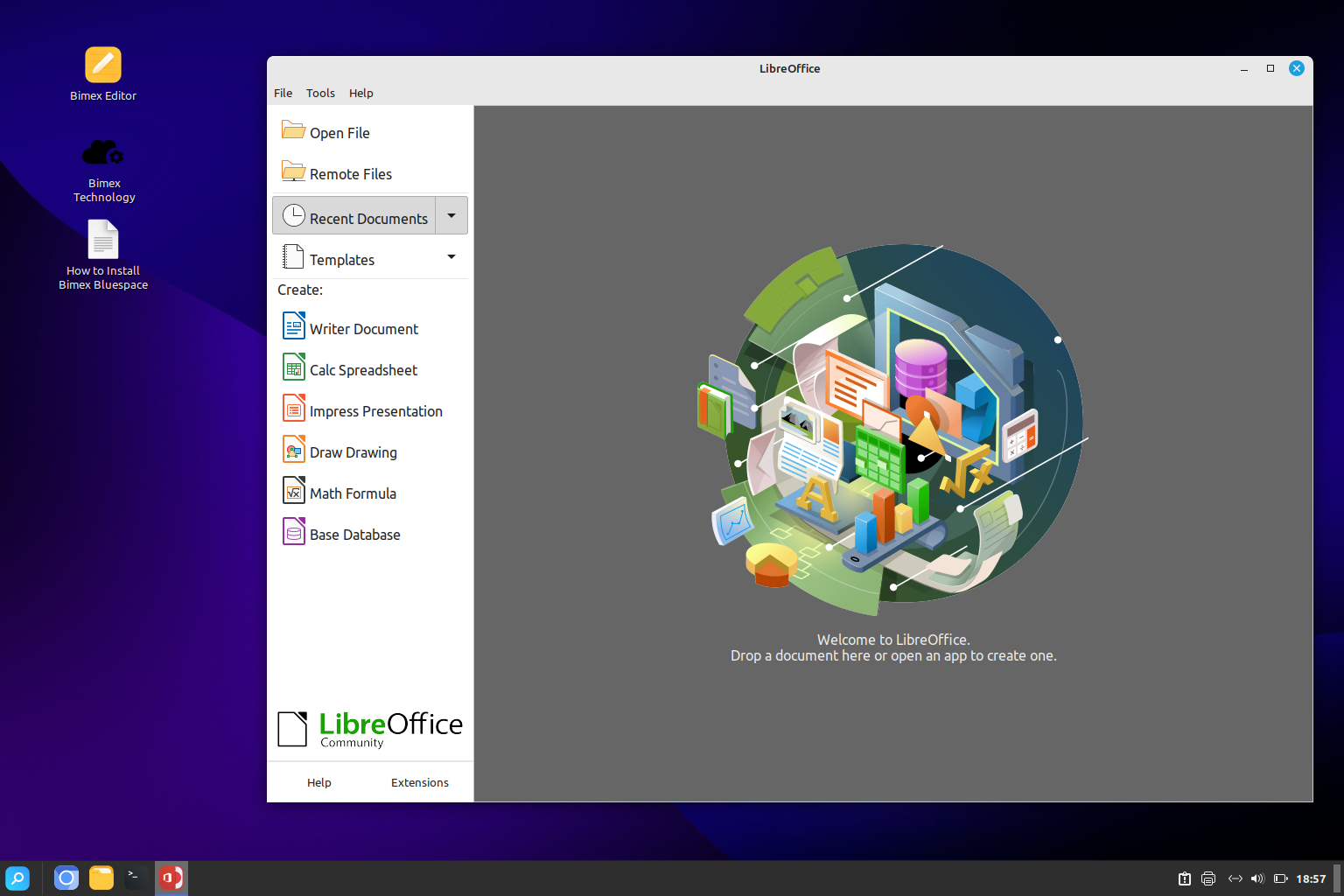1344x896 pixels.
Task: Open the Tools menu
Action: pos(320,93)
